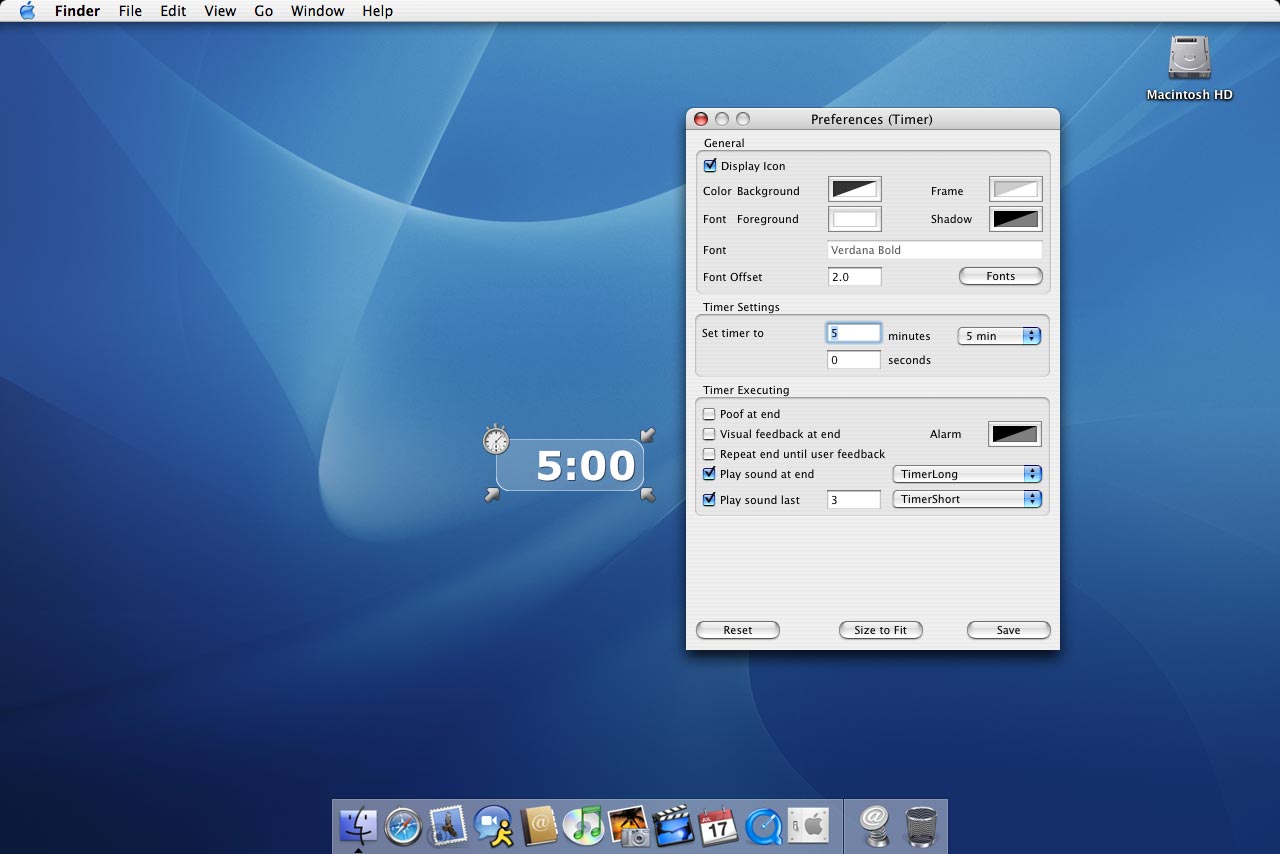This screenshot has width=1280, height=854.
Task: Expand the TimerShort sound dropdown
Action: [x=966, y=499]
